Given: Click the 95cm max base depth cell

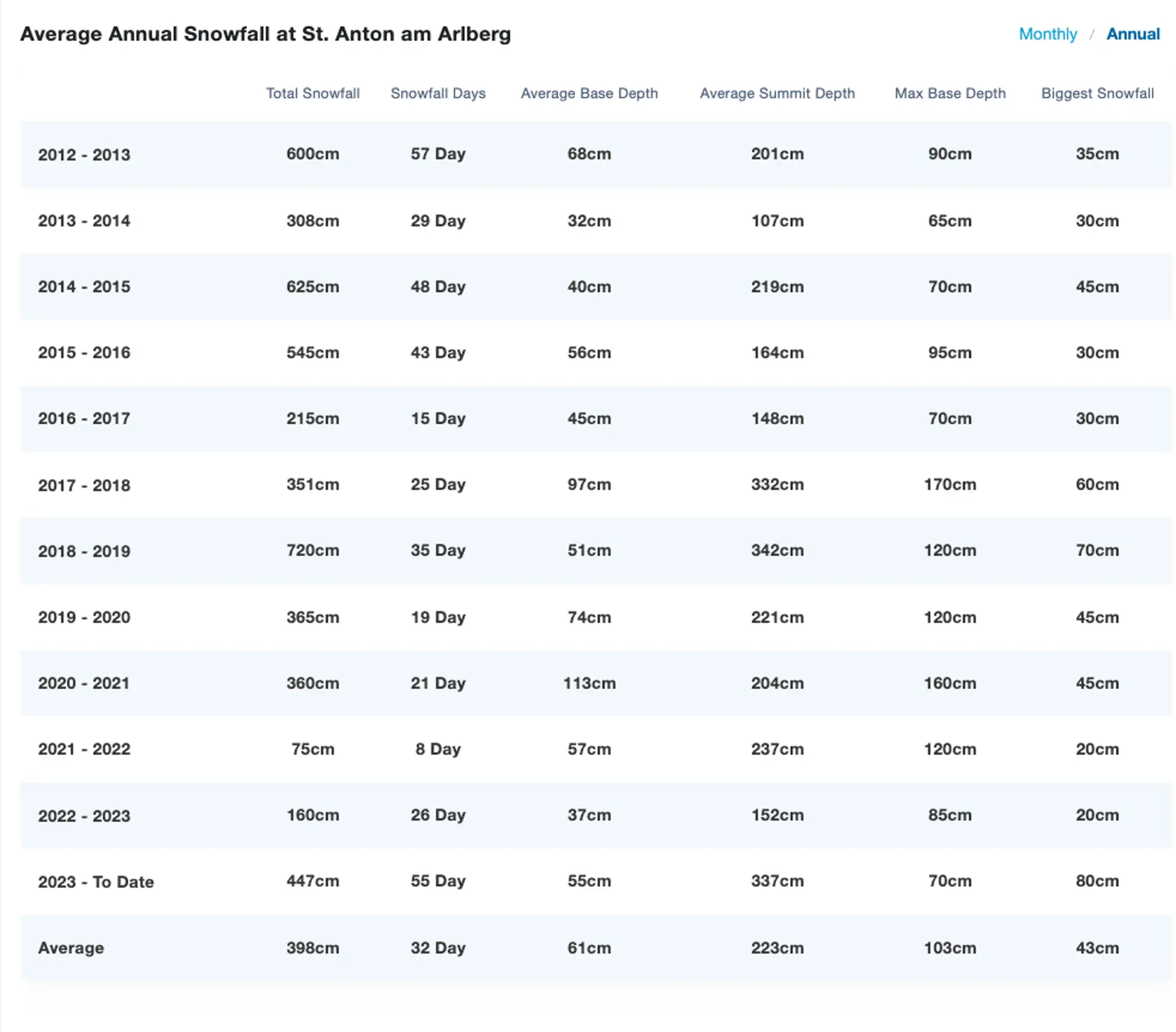Looking at the screenshot, I should [950, 353].
